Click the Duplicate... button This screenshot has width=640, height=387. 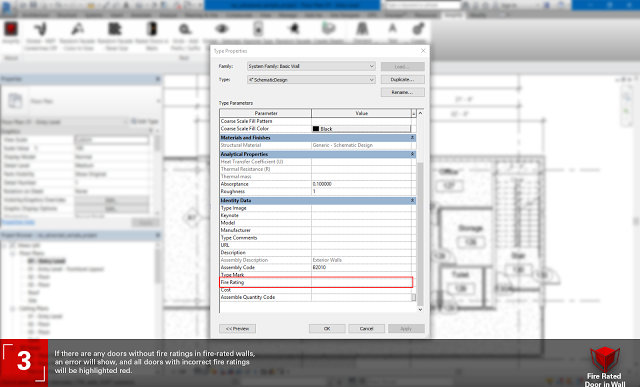click(x=402, y=80)
